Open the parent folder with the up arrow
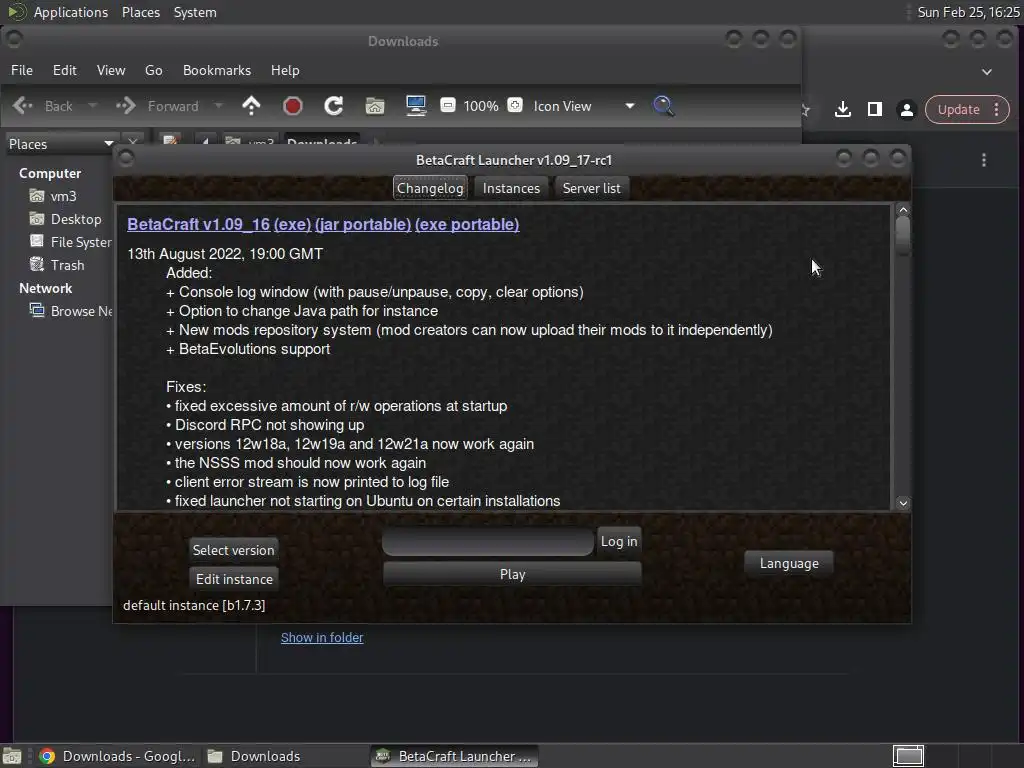This screenshot has width=1024, height=768. (251, 106)
